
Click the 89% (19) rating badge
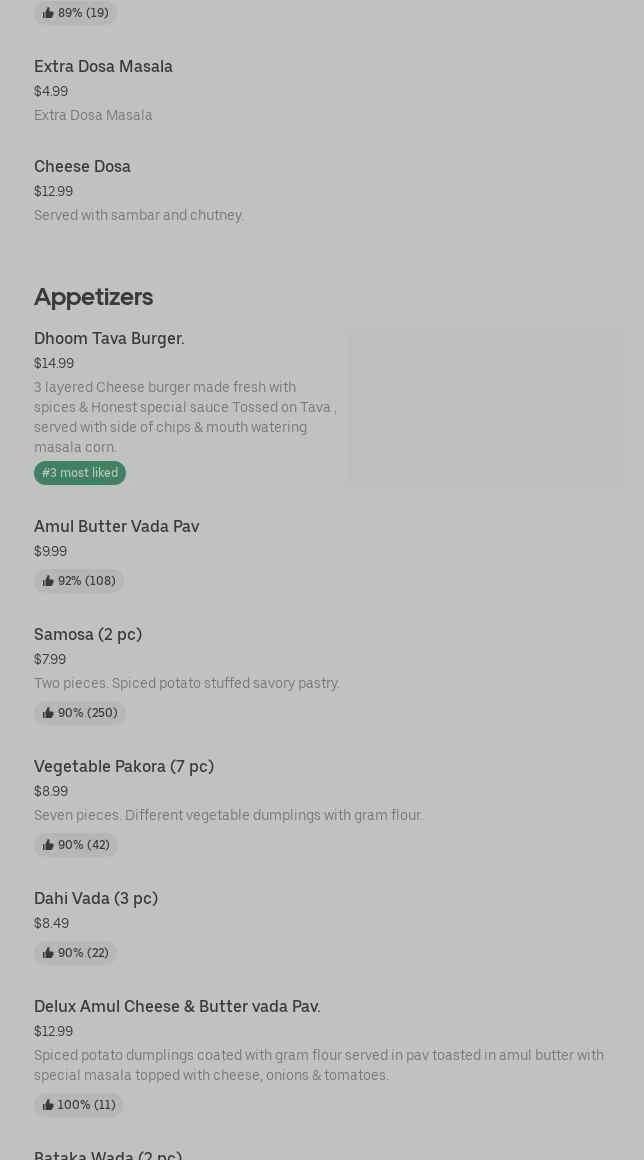(76, 13)
